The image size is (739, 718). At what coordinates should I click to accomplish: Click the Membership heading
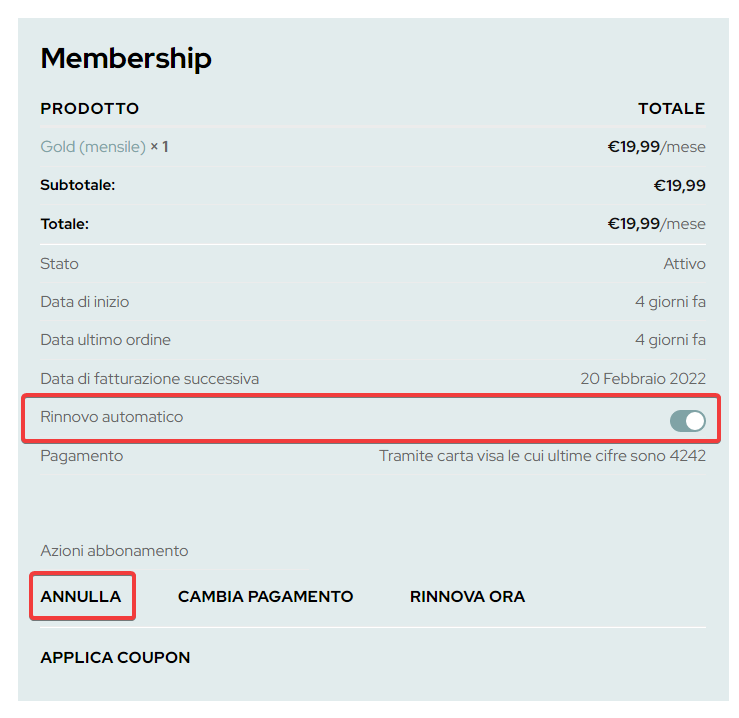126,59
